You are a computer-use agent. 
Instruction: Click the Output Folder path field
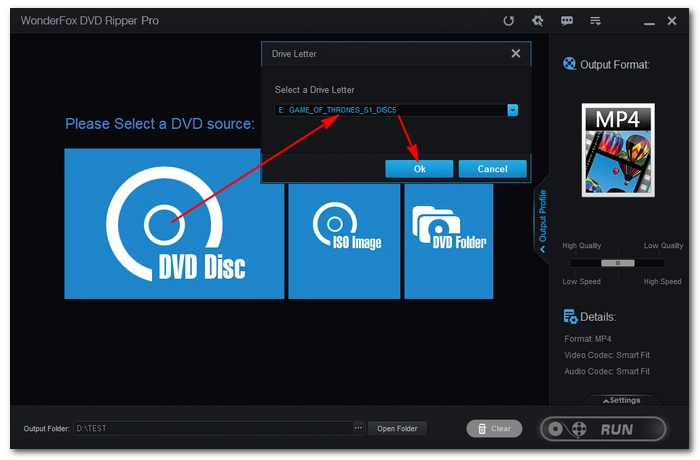click(213, 428)
